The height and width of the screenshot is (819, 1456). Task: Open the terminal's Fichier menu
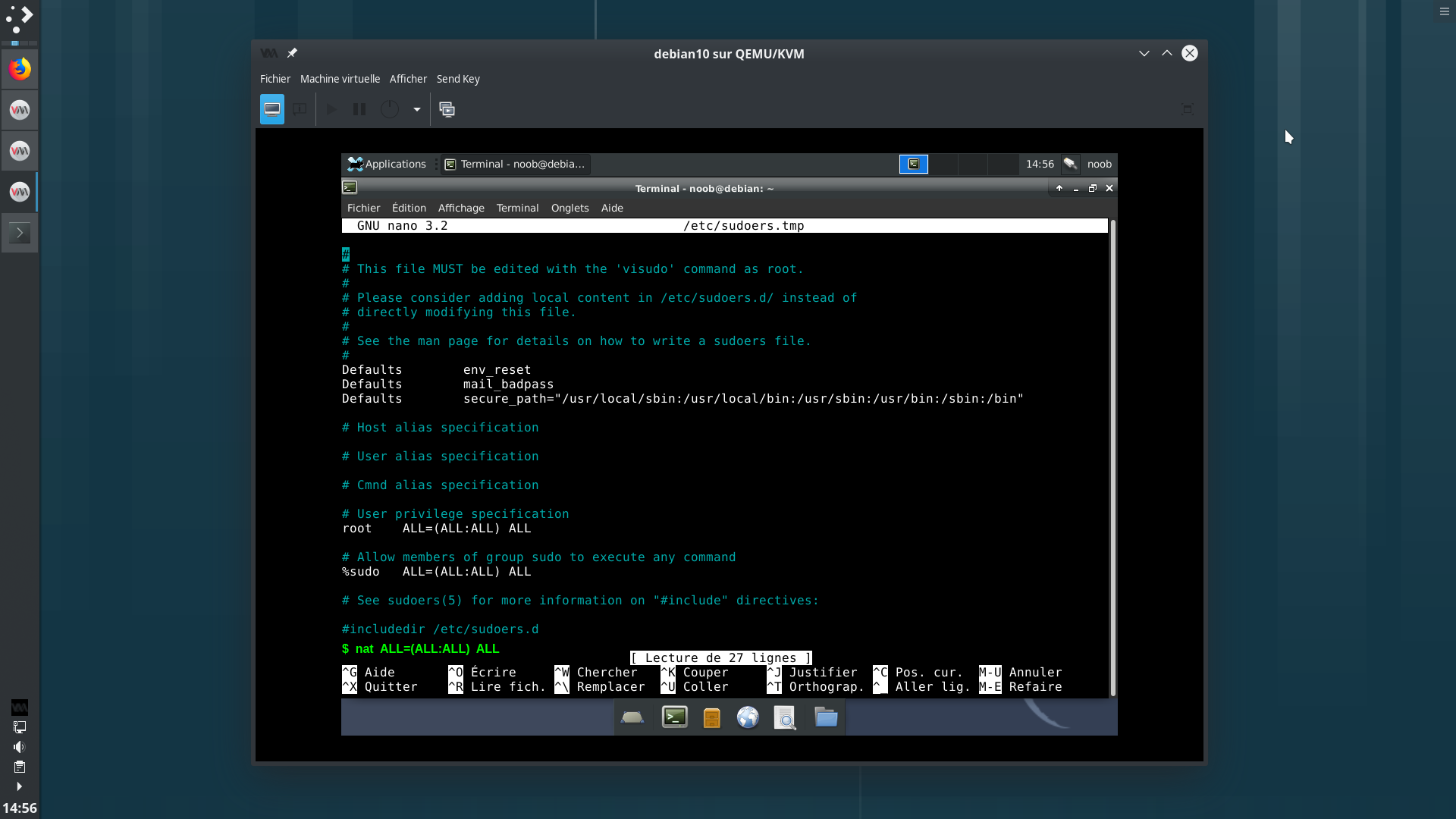point(363,208)
